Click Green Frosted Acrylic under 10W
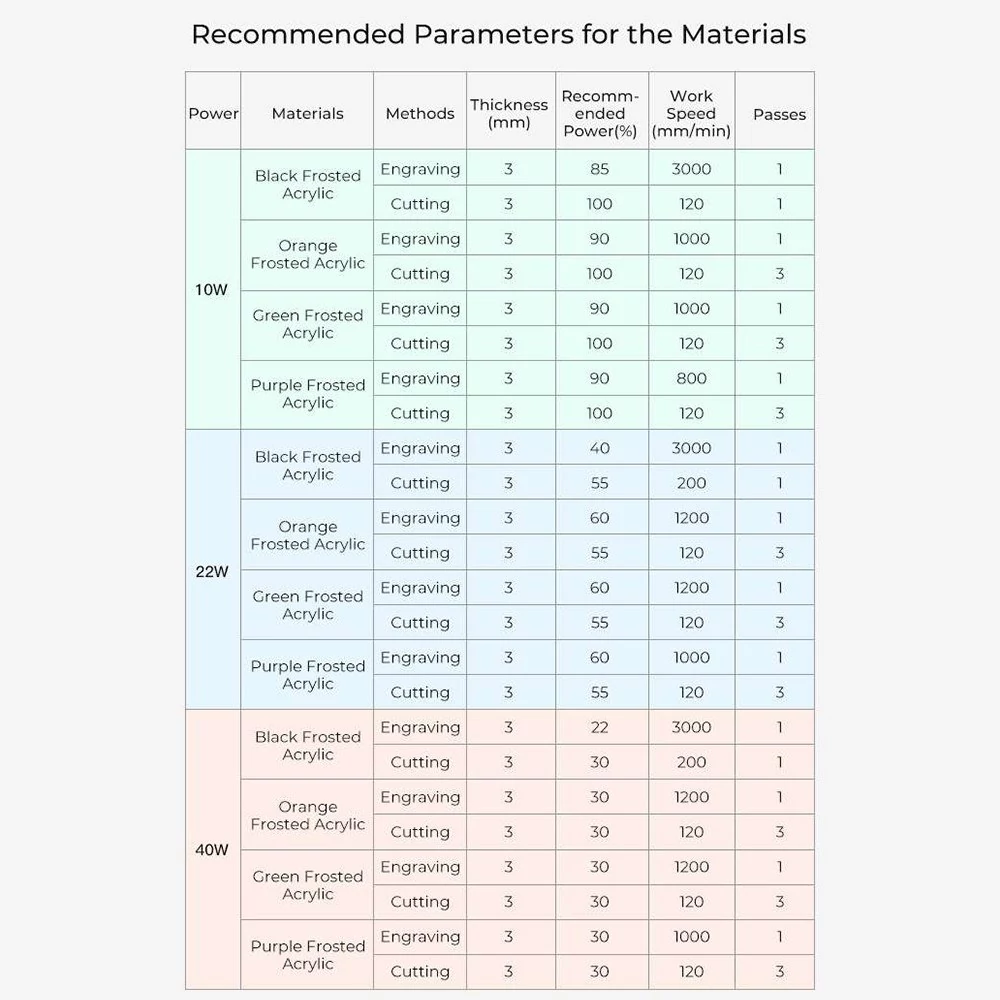1000x1000 pixels. point(307,325)
